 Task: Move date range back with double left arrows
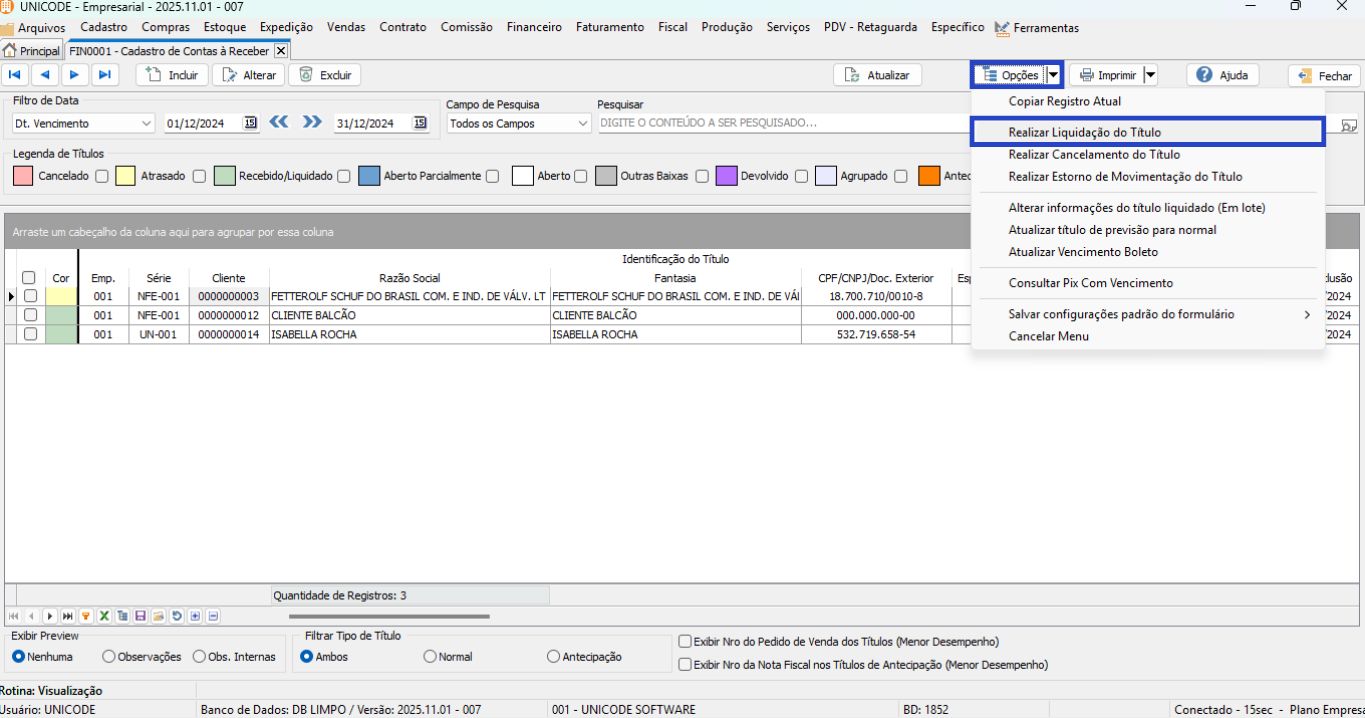278,123
